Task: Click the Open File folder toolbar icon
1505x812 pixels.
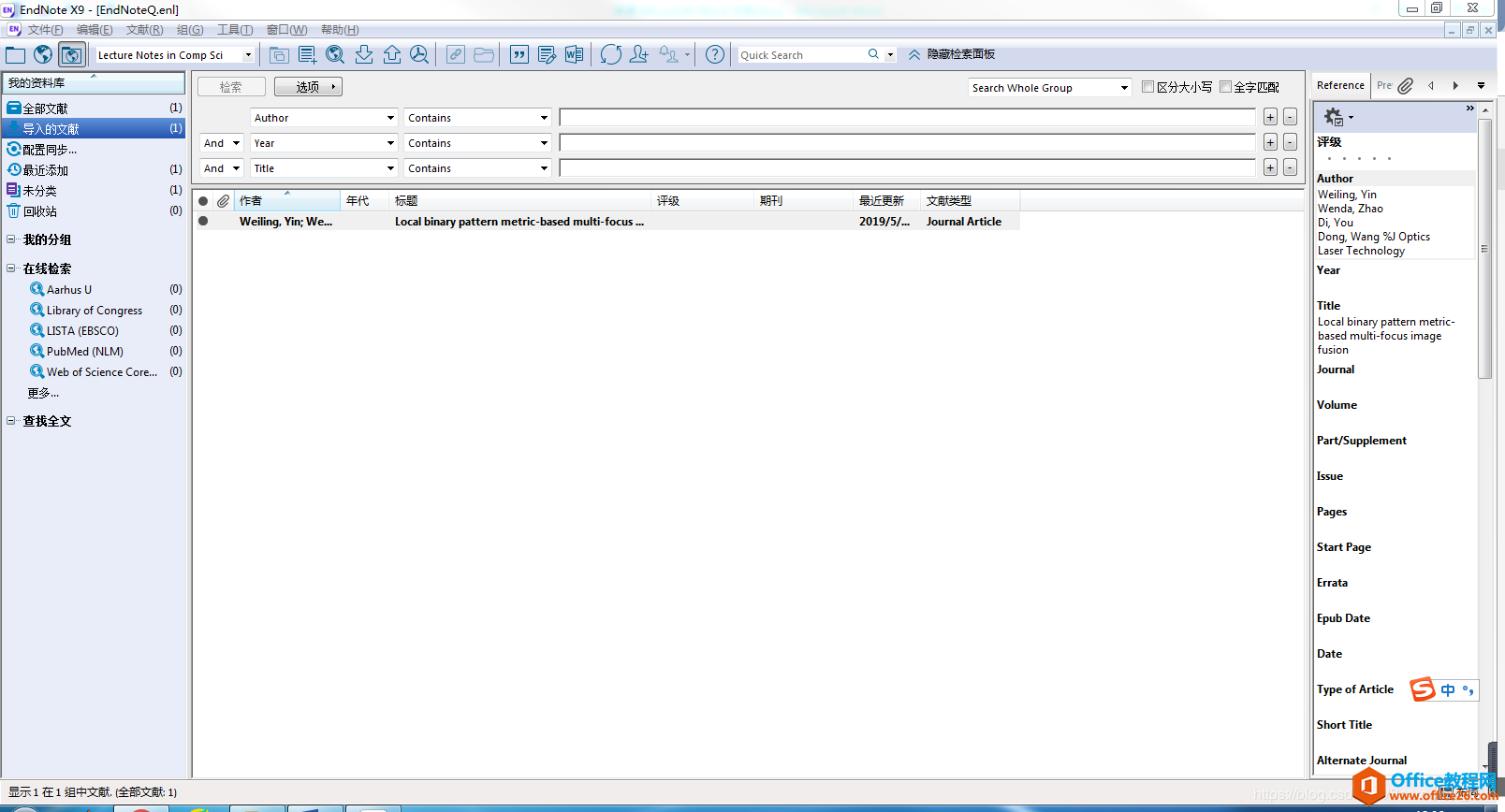Action: click(484, 55)
